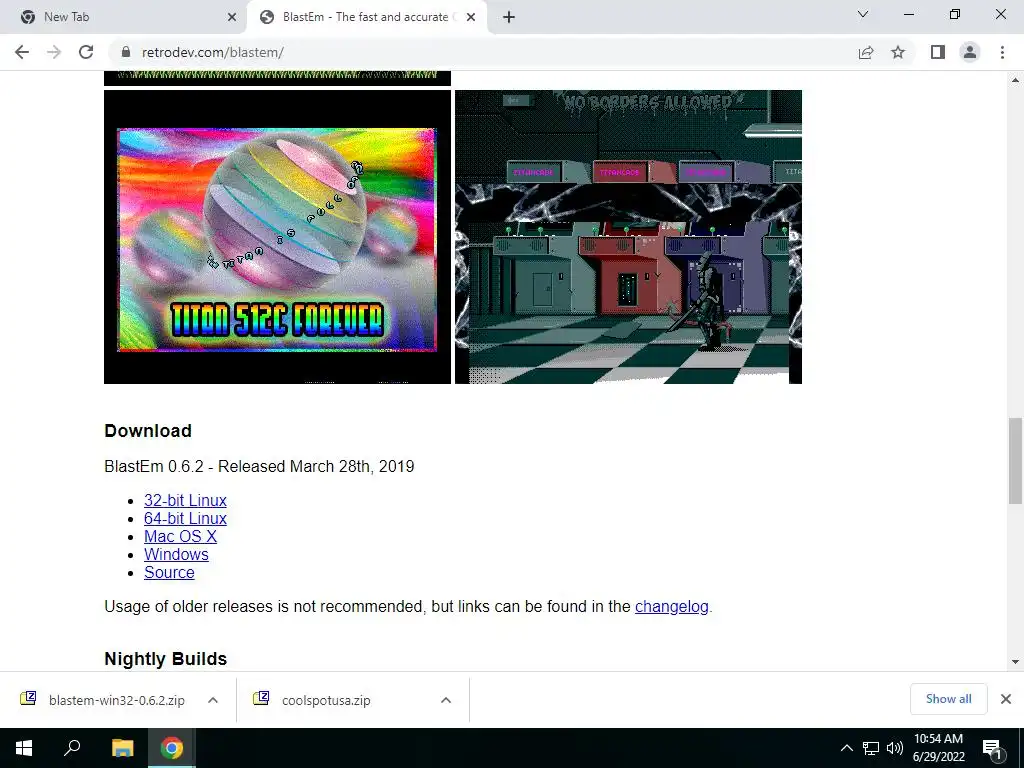Click the browser forward arrow
Viewport: 1024px width, 768px height.
point(54,52)
